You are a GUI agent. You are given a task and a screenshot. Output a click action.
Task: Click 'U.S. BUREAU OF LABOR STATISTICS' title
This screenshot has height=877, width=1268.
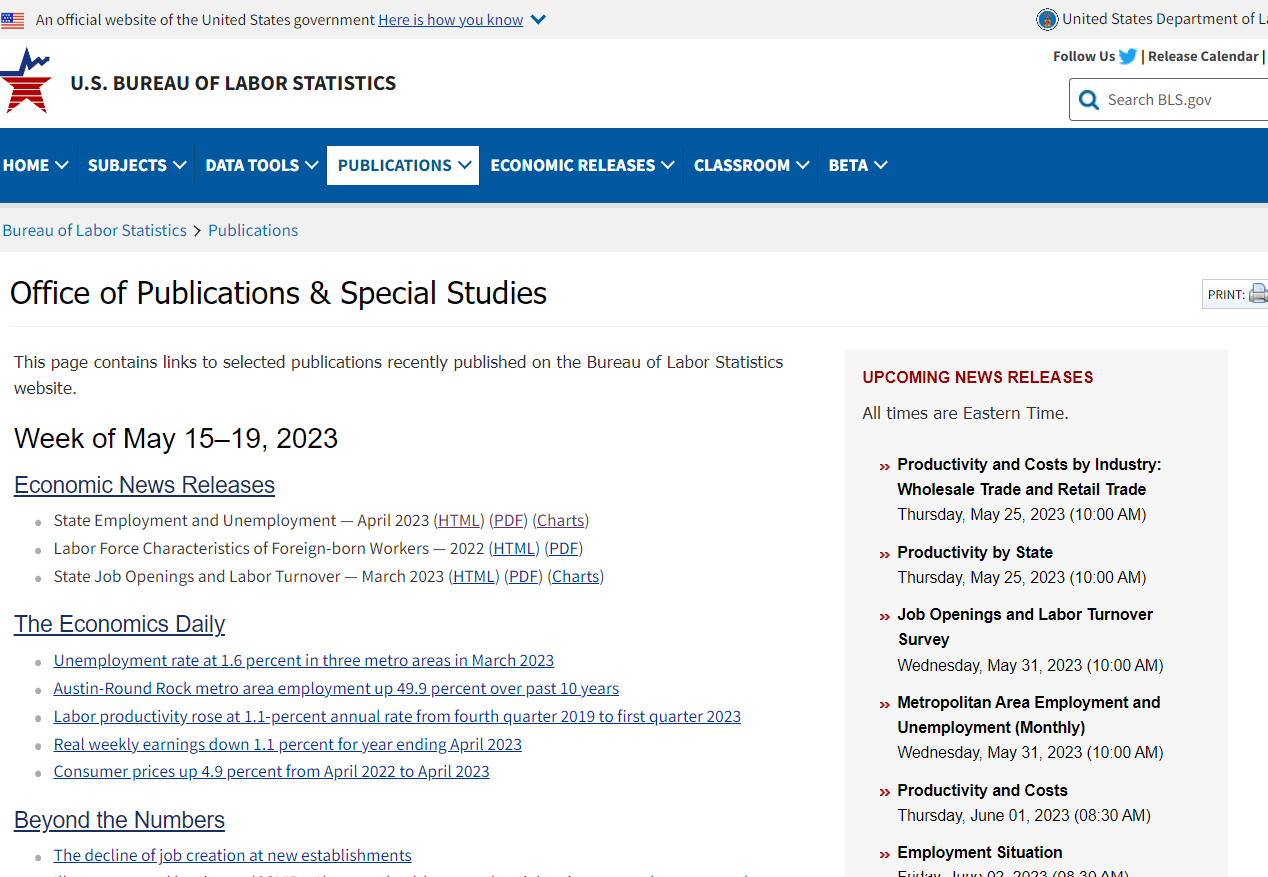233,83
